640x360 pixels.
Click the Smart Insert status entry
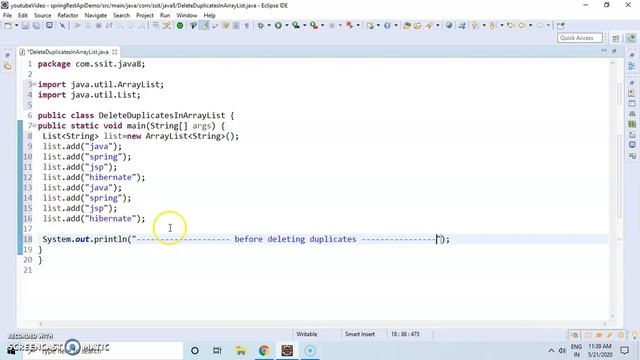(x=360, y=334)
